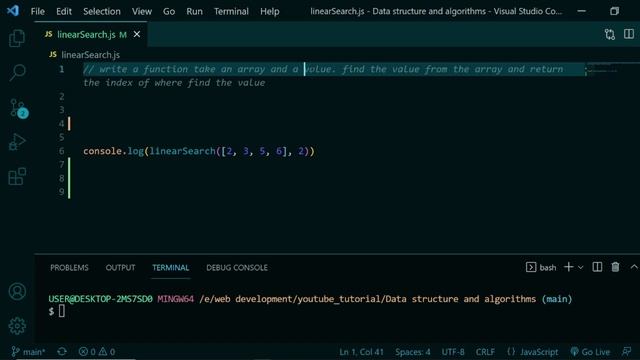
Task: Open the Help menu
Action: (270, 11)
